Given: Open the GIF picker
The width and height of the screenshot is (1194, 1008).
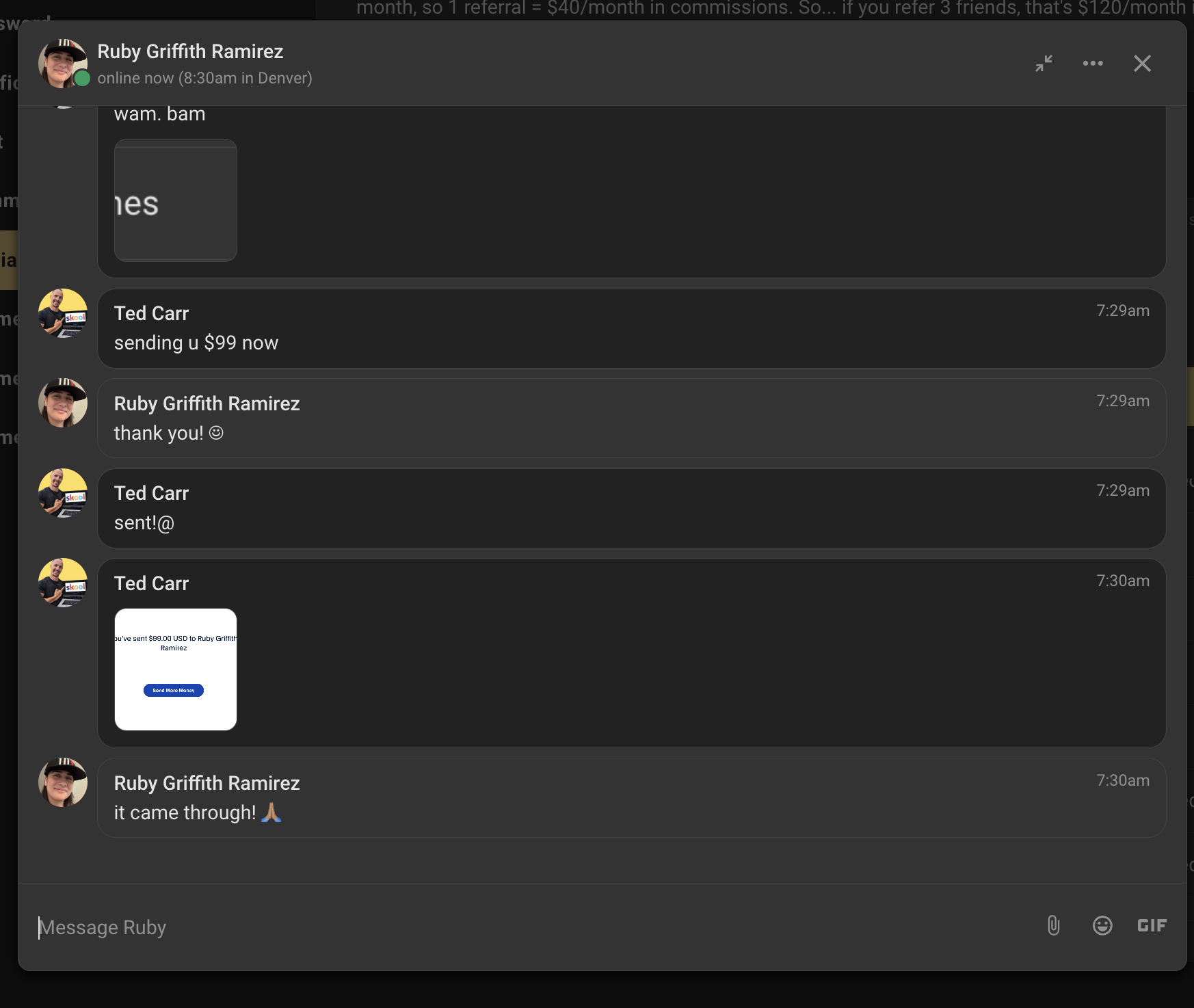Looking at the screenshot, I should pyautogui.click(x=1152, y=926).
